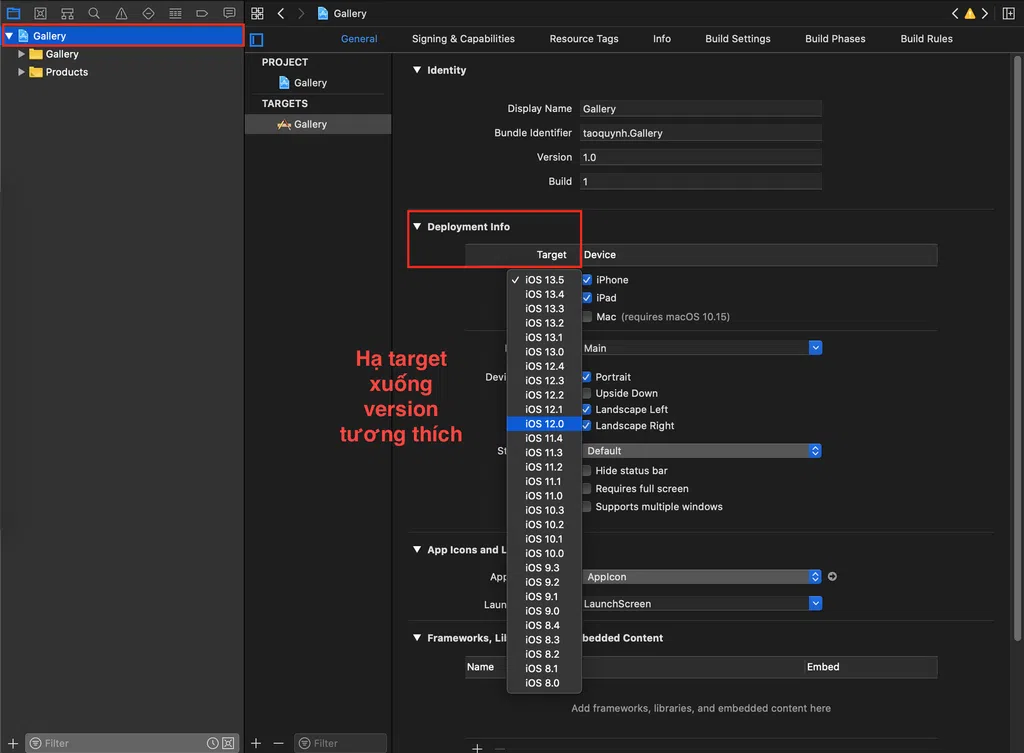The width and height of the screenshot is (1024, 753).
Task: Remove the selected target with minus button
Action: tap(278, 743)
